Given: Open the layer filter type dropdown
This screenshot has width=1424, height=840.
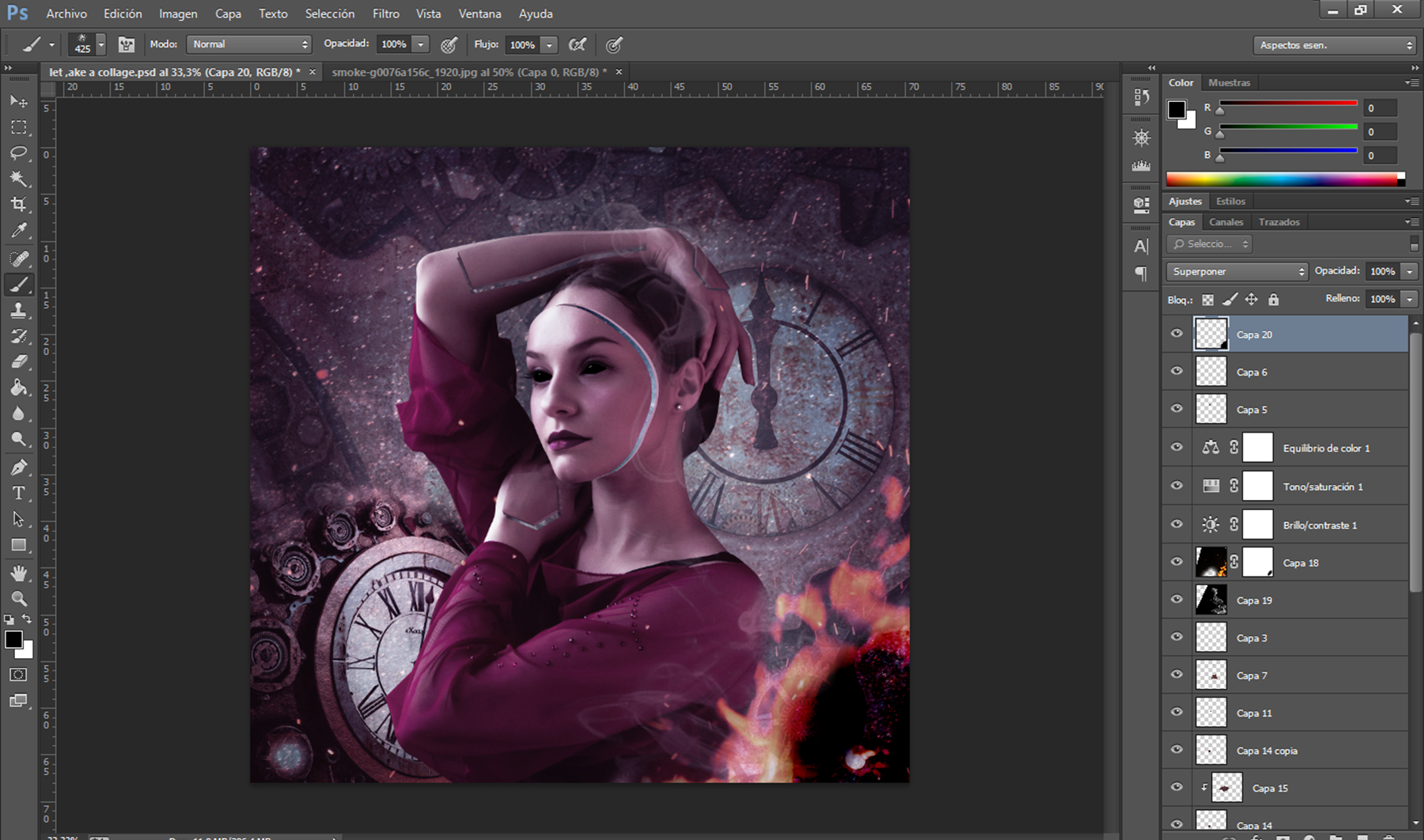Looking at the screenshot, I should coord(1209,244).
